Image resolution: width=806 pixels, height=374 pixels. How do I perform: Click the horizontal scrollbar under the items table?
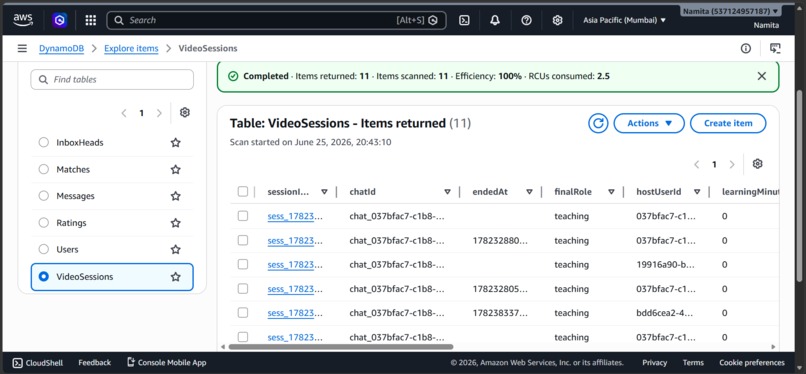[x=341, y=347]
